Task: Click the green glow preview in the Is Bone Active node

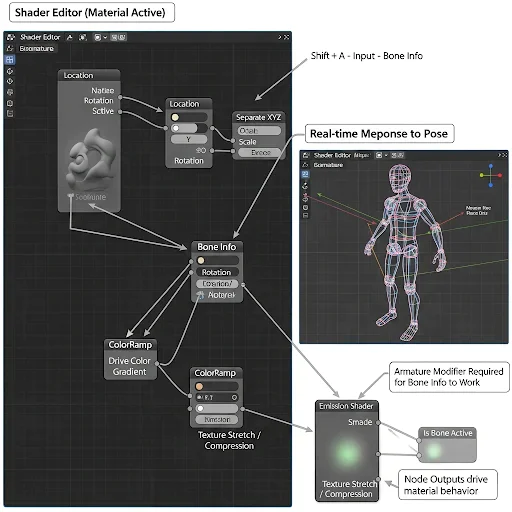Action: point(434,451)
